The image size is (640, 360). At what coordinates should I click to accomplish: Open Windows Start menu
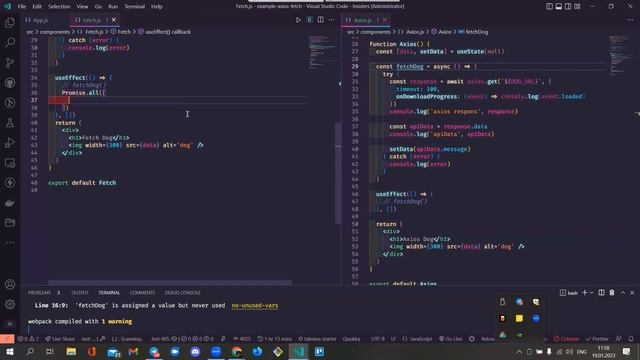(9, 351)
